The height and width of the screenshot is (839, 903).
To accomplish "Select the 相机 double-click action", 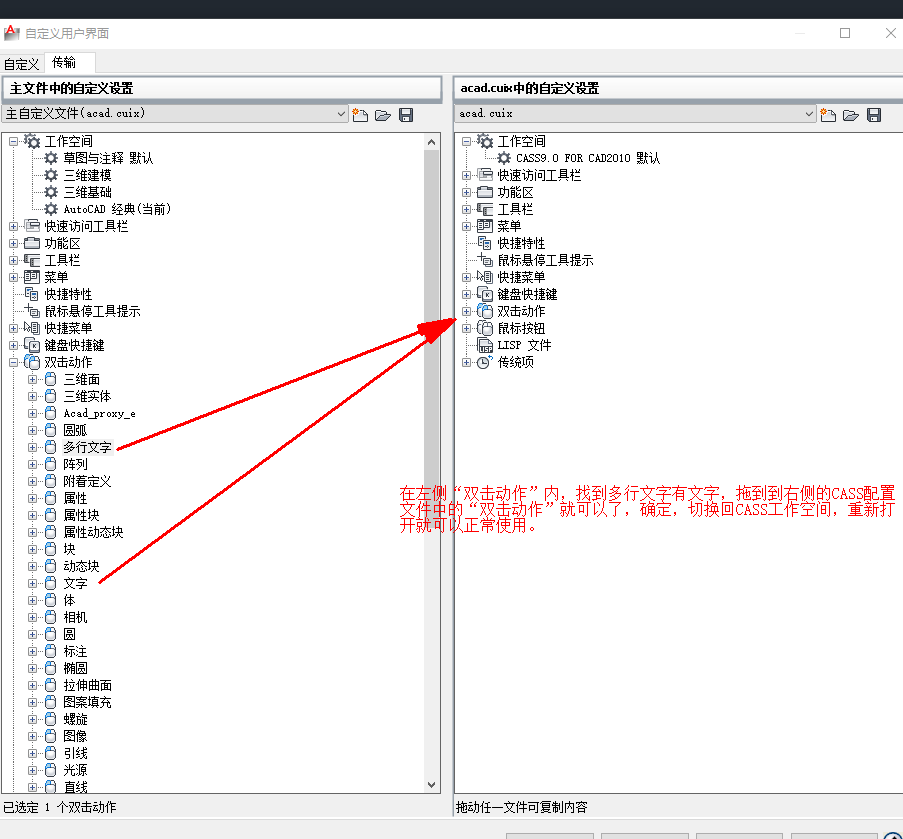I will [x=75, y=617].
